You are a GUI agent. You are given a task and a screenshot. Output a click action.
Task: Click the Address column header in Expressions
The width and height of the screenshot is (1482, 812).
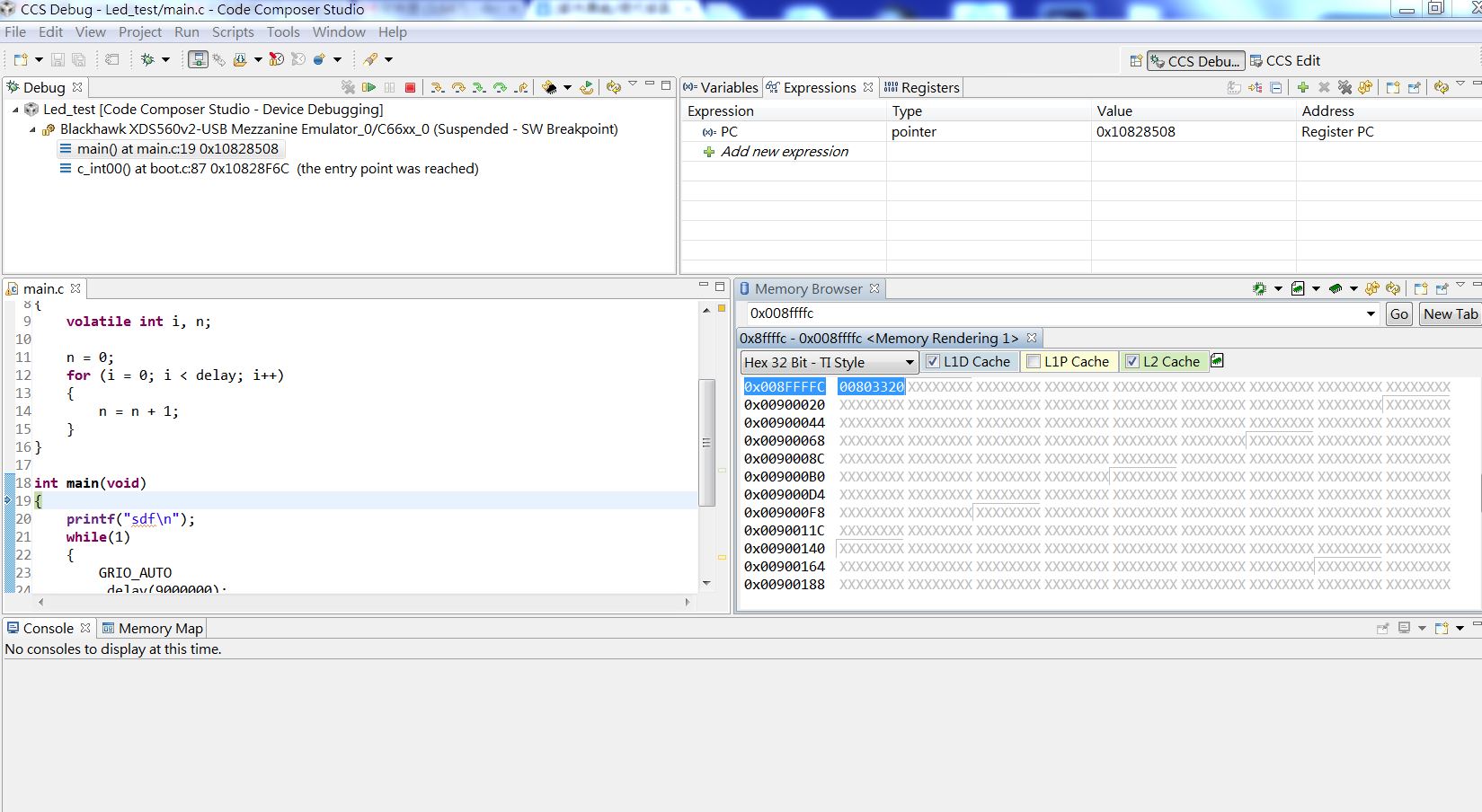(1327, 110)
